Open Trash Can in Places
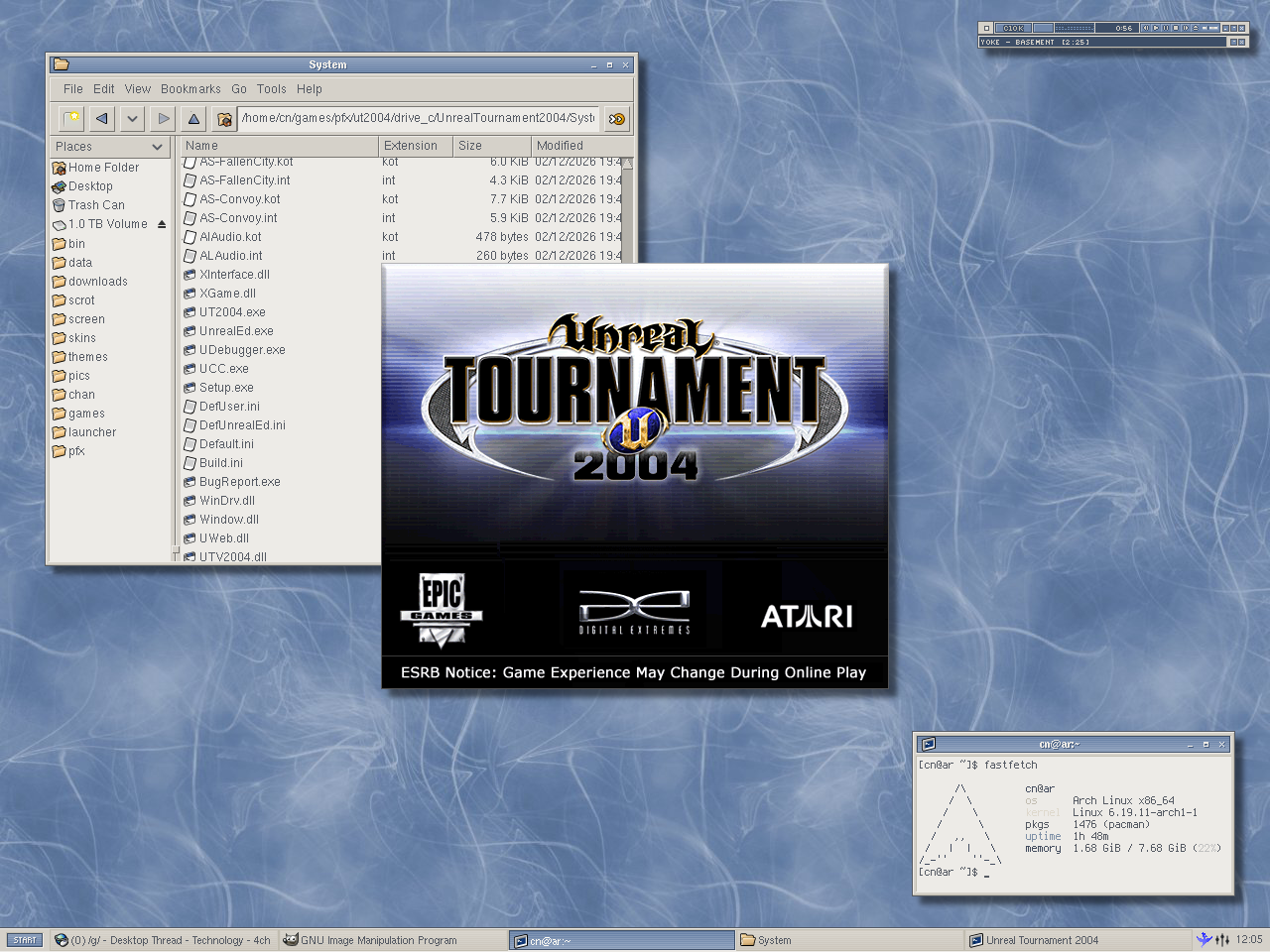The width and height of the screenshot is (1270, 952). point(88,205)
